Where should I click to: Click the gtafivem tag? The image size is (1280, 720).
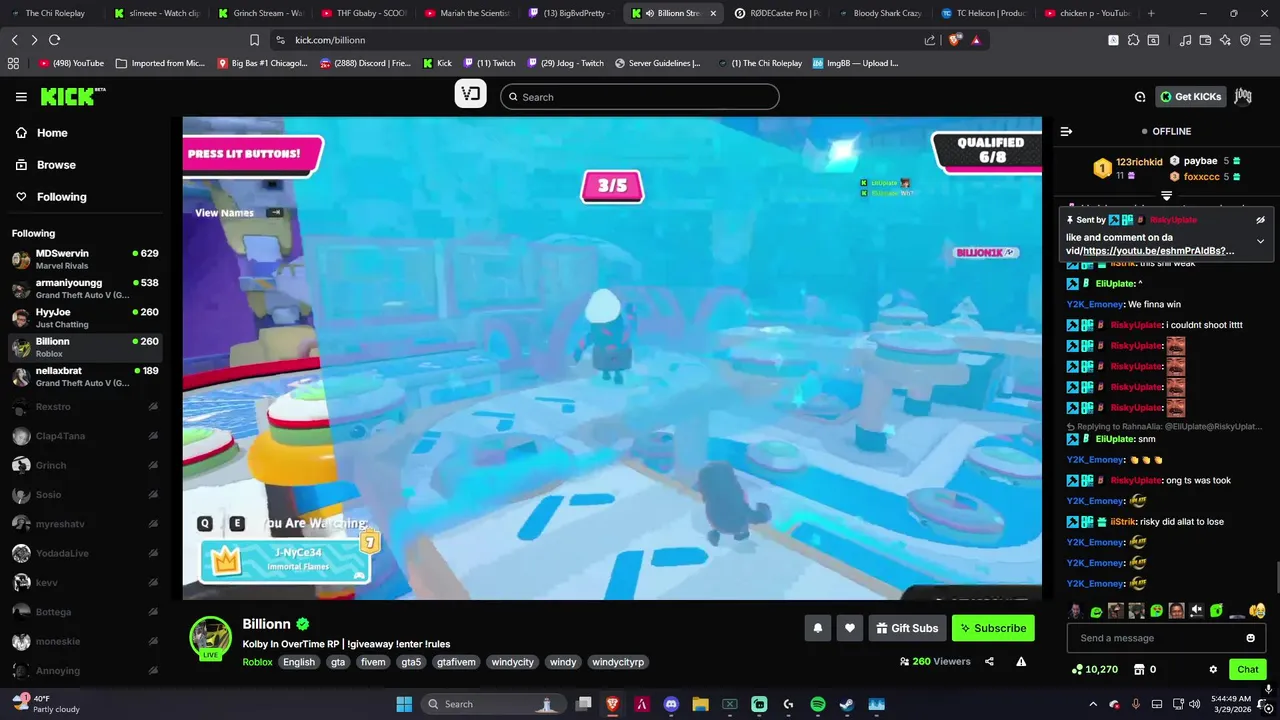(x=456, y=662)
